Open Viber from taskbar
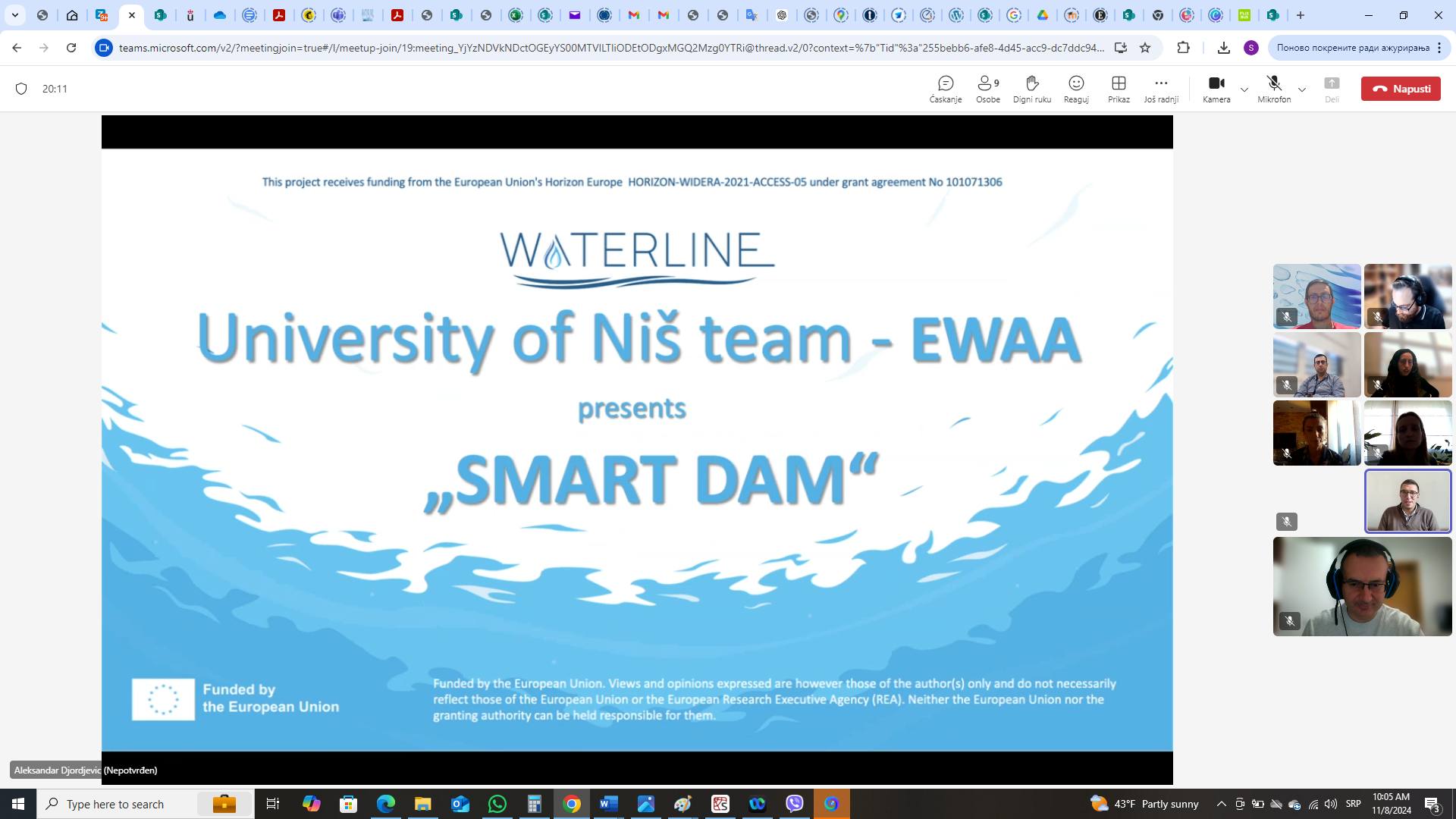1456x819 pixels. (794, 804)
